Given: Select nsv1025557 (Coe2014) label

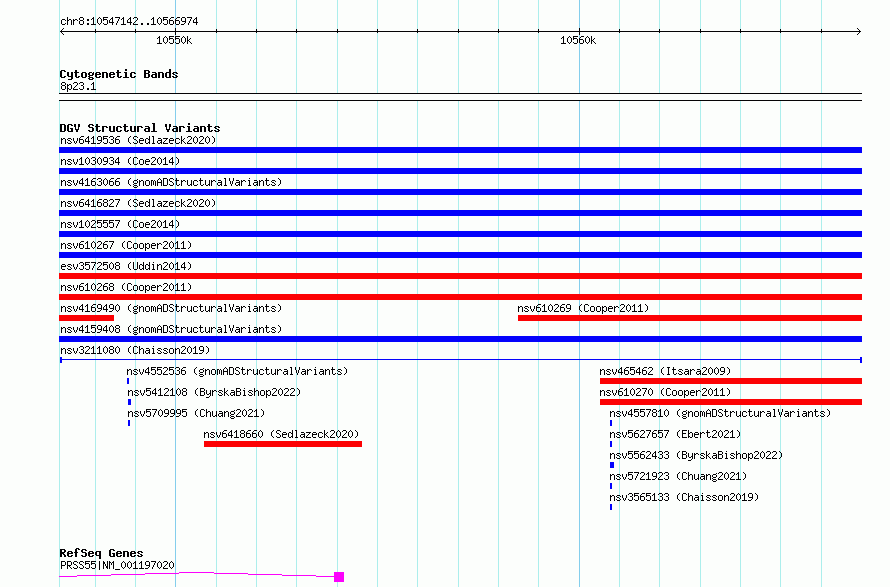Looking at the screenshot, I should click(x=120, y=224).
